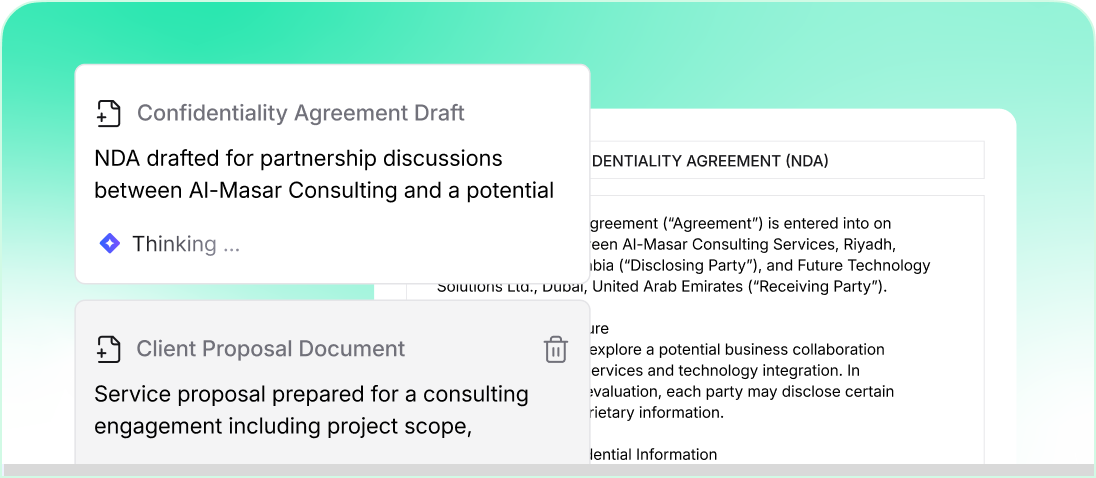The width and height of the screenshot is (1096, 478).
Task: Delete the Client Proposal Document using the trash icon
Action: (555, 349)
